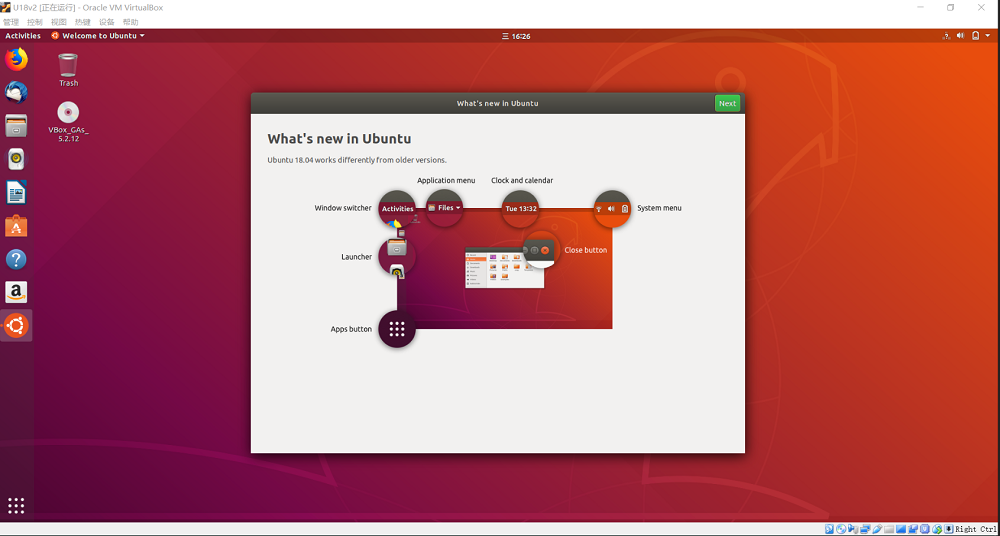Launch Amazon from the dock
1000x536 pixels.
[17, 292]
